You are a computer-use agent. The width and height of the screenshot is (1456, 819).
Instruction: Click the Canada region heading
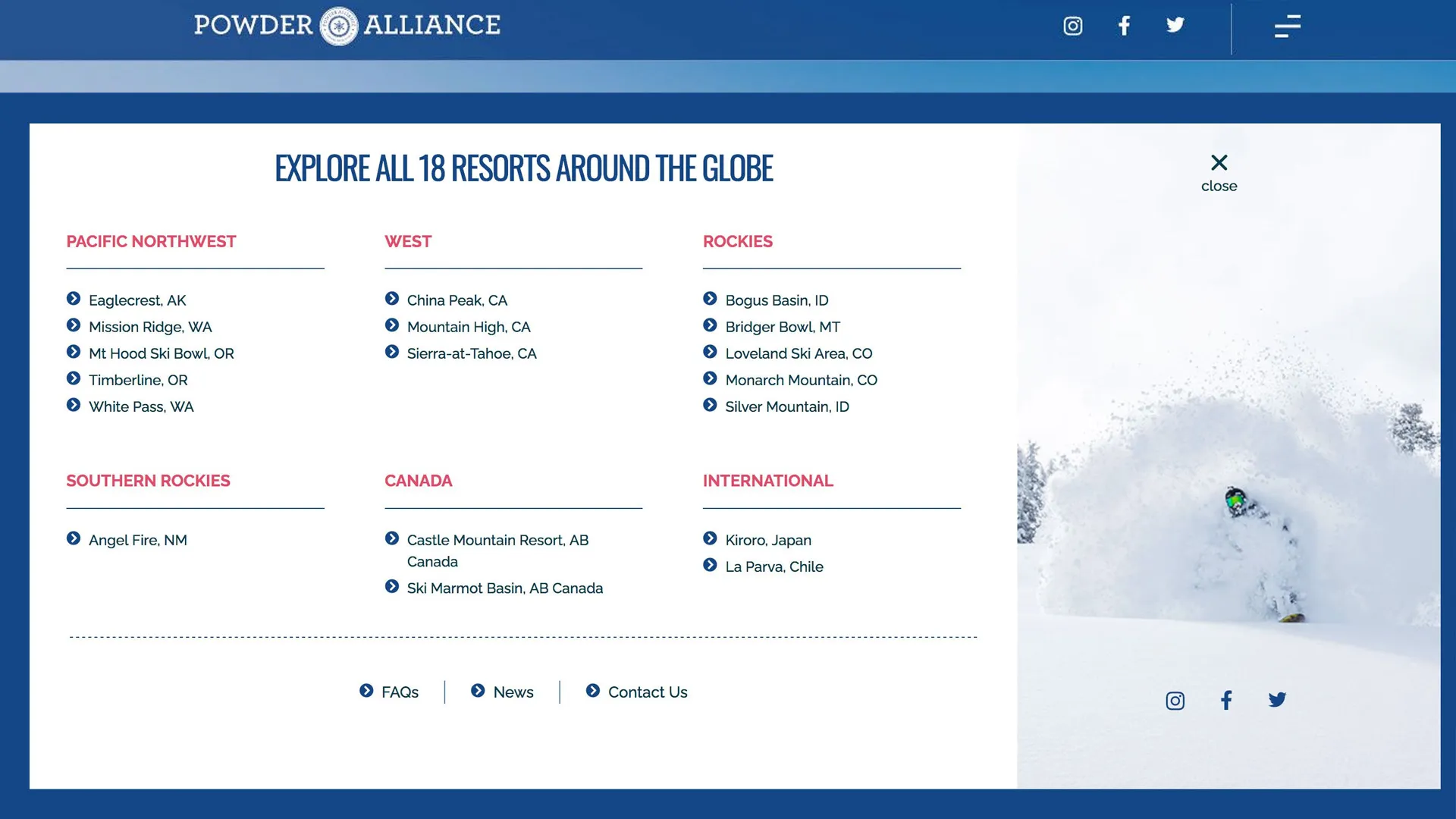pyautogui.click(x=418, y=481)
